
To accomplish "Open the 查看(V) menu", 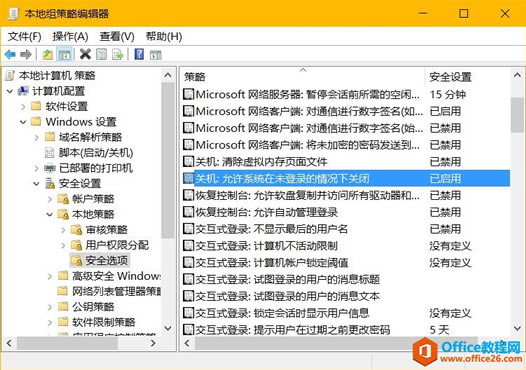I will (x=117, y=36).
